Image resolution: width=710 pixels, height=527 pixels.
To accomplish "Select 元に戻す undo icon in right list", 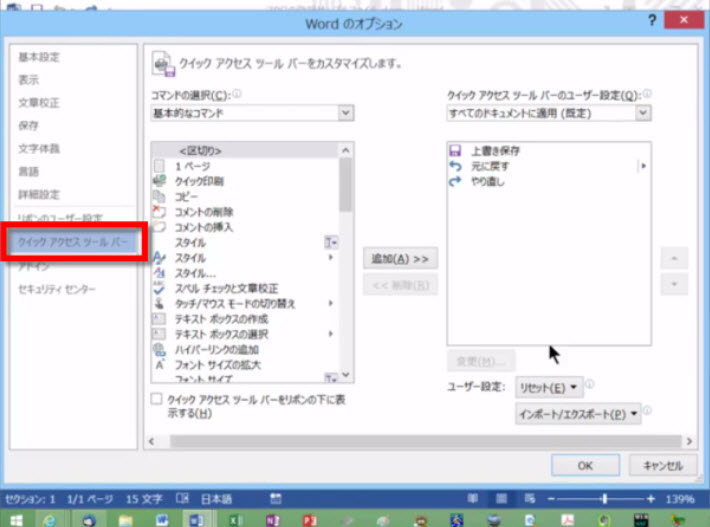I will point(456,165).
